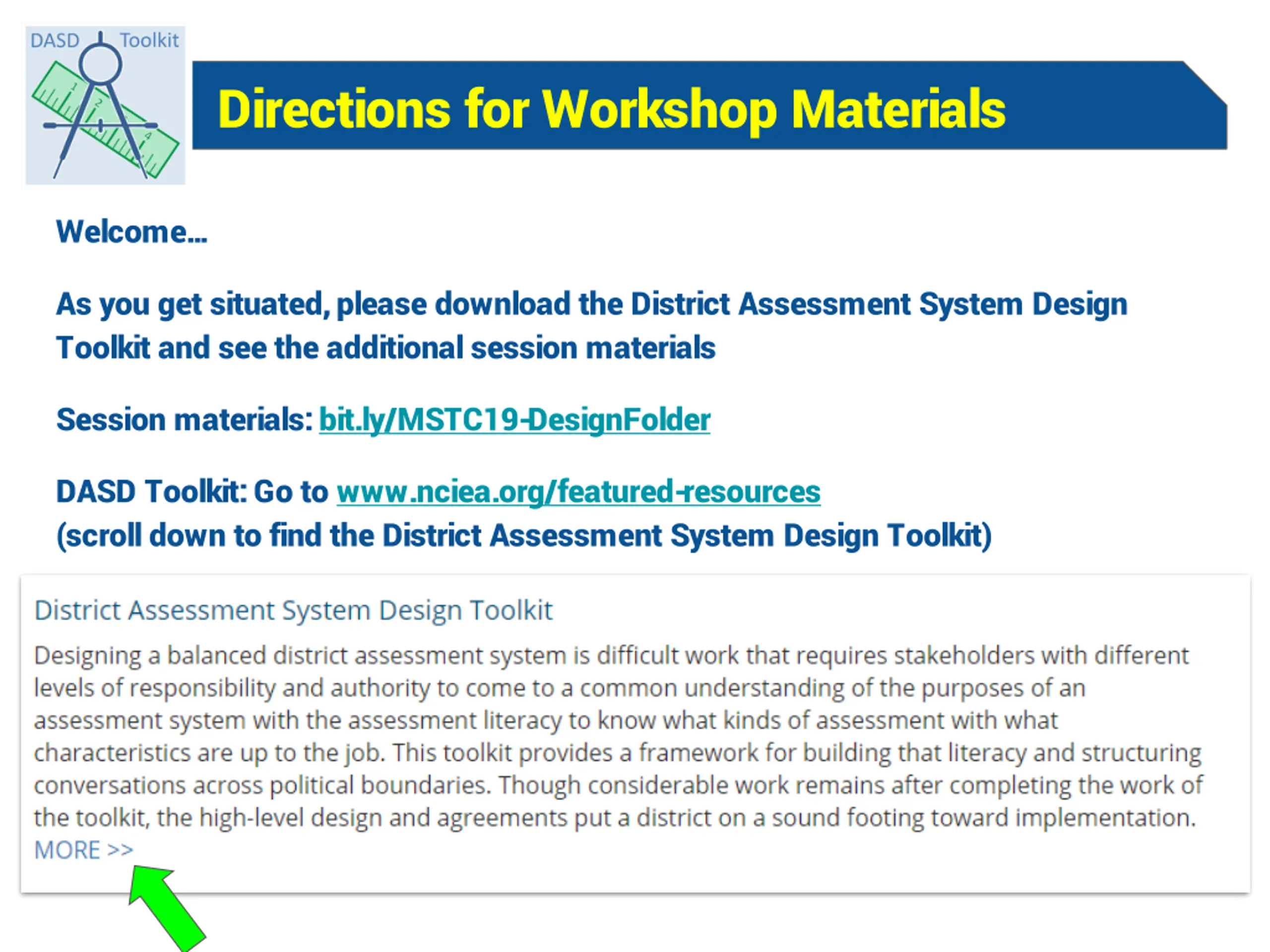Click the 'As you get situated' paragraph
The height and width of the screenshot is (952, 1270).
[x=591, y=326]
